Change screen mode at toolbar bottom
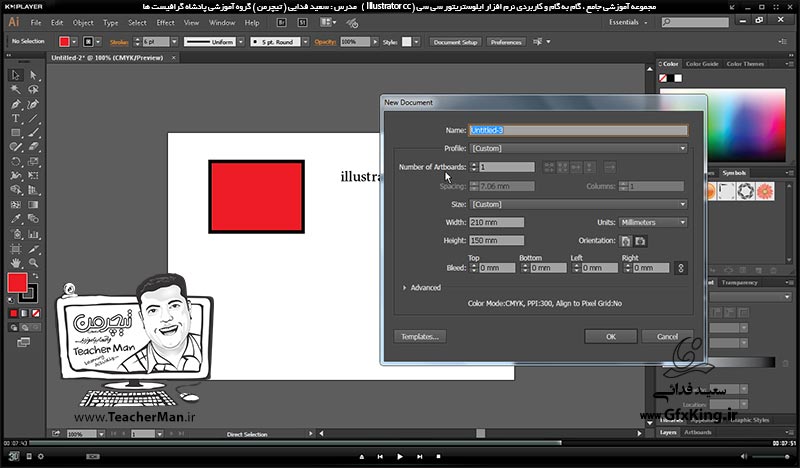Viewport: 800px width, 468px height. 23,342
